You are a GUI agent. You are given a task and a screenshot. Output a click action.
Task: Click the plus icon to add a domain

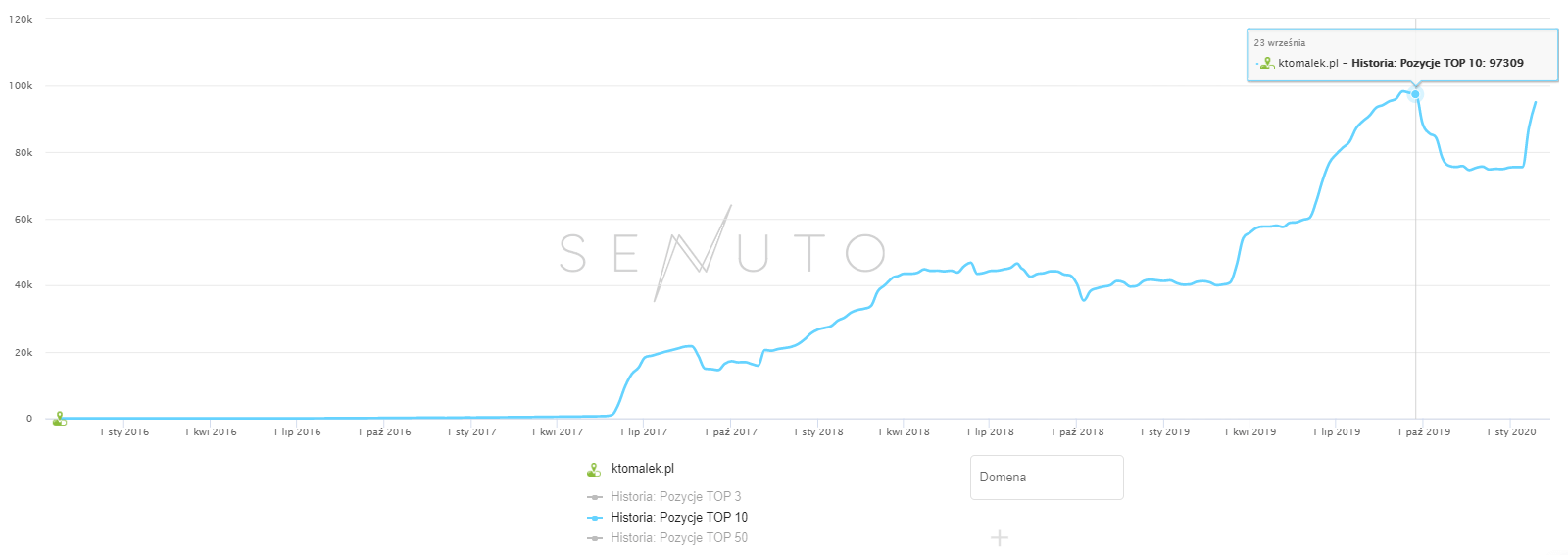(x=1000, y=537)
